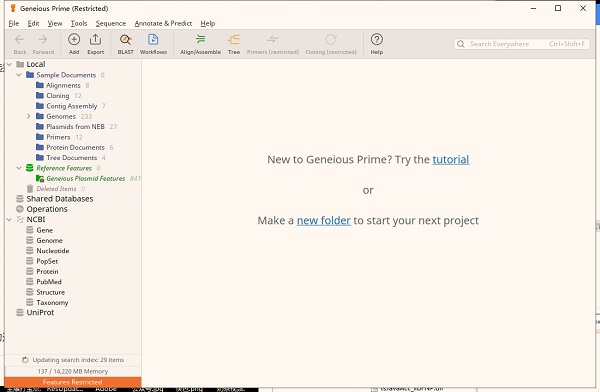Select the NCBI Taxonomy database
The height and width of the screenshot is (392, 600).
tap(52, 302)
